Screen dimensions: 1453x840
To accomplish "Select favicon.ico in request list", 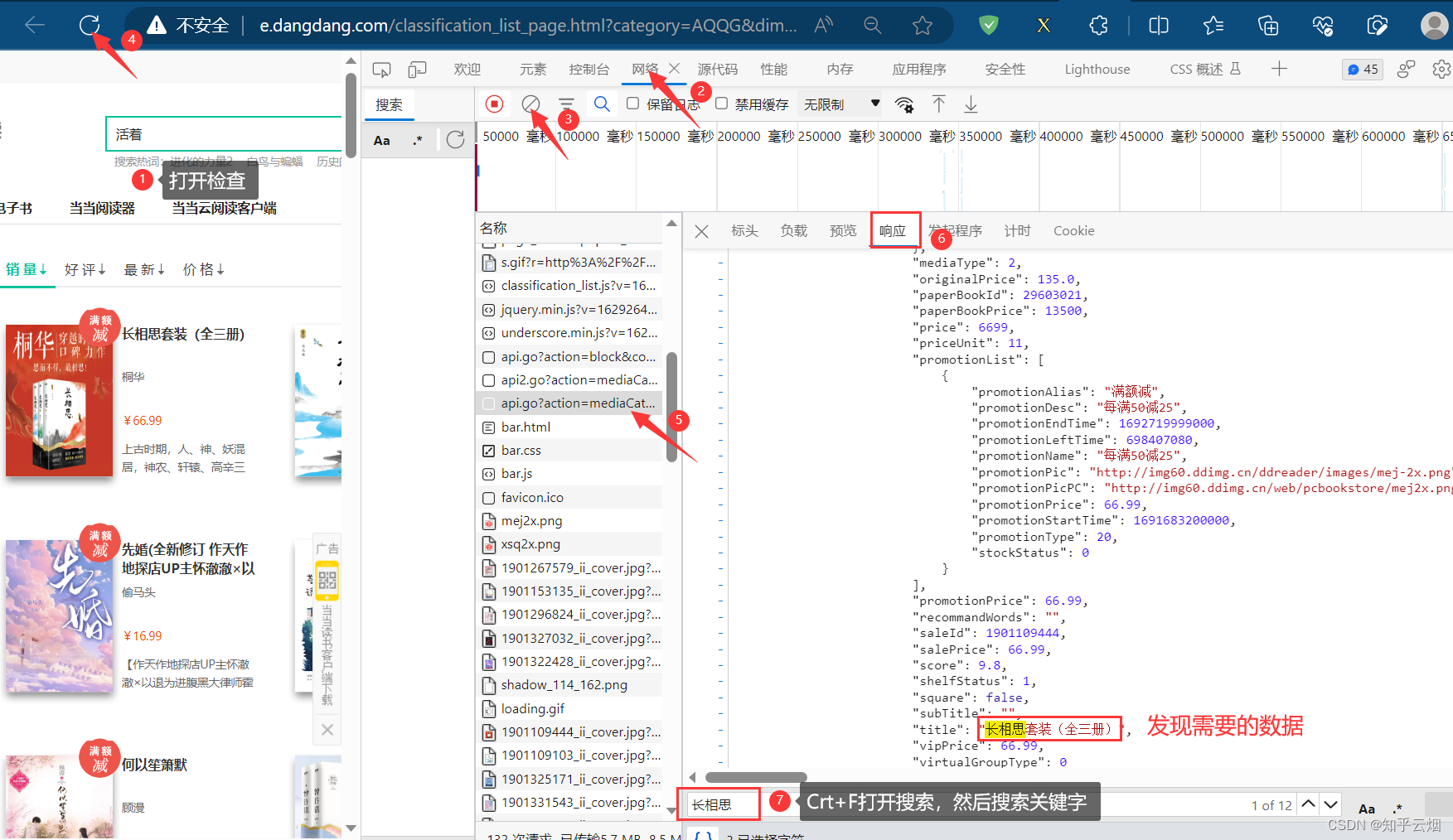I will click(x=569, y=498).
